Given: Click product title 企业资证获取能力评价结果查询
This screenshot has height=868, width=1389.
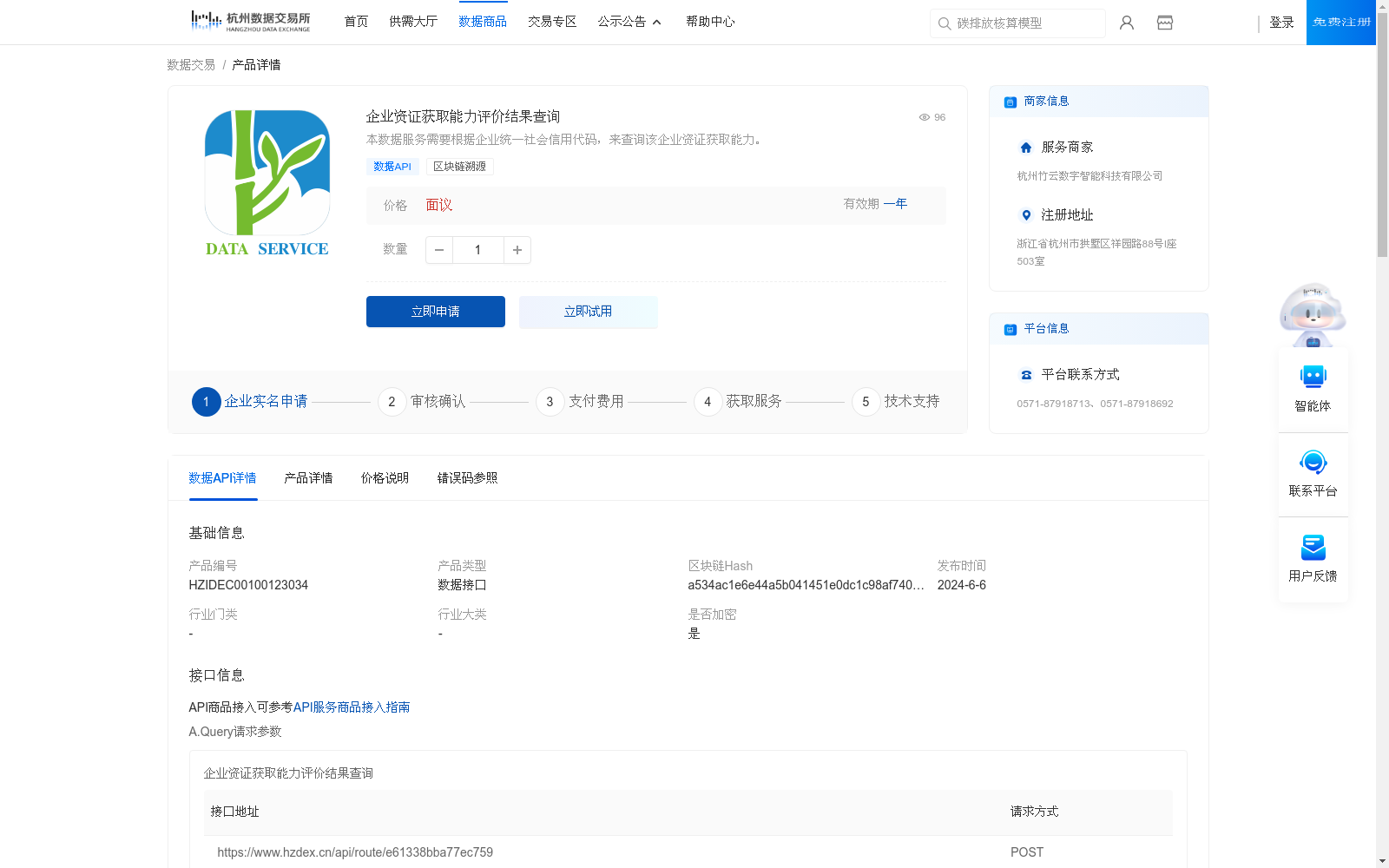Looking at the screenshot, I should click(x=463, y=116).
